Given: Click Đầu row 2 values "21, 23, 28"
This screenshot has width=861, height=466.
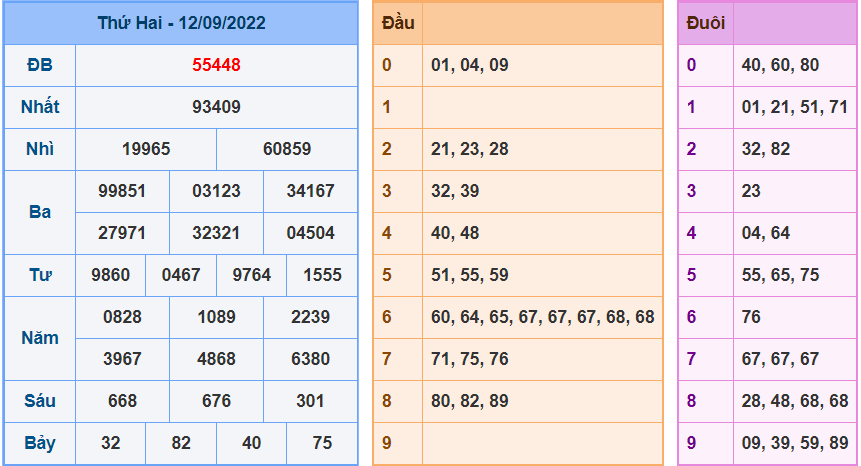Looking at the screenshot, I should [469, 149].
